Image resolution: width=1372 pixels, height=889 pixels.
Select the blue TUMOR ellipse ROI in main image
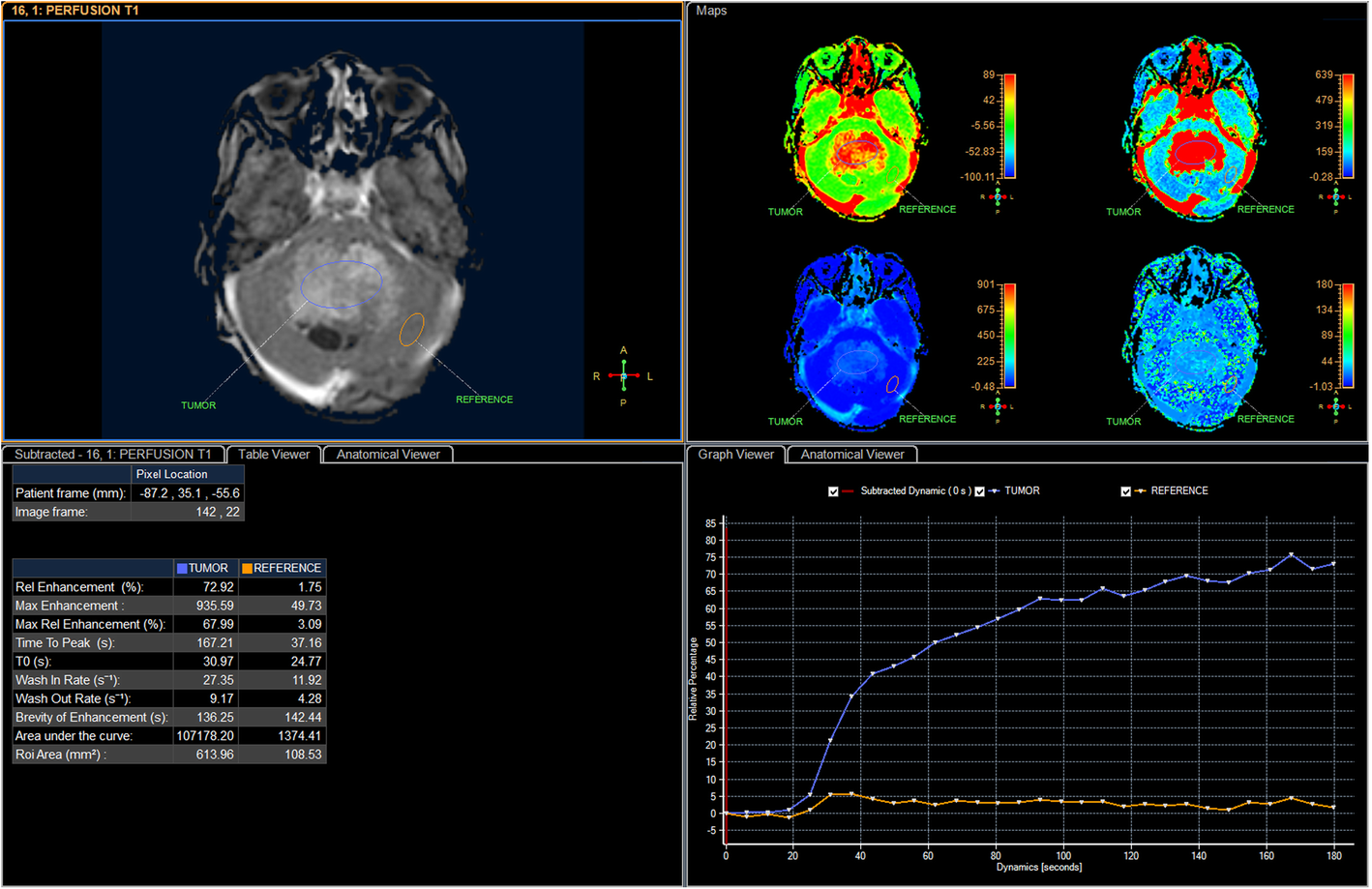click(341, 283)
